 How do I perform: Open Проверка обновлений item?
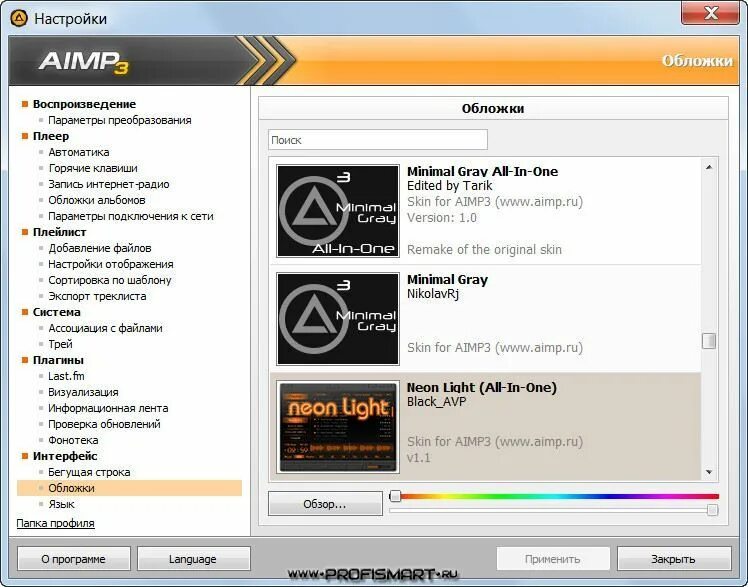click(104, 424)
